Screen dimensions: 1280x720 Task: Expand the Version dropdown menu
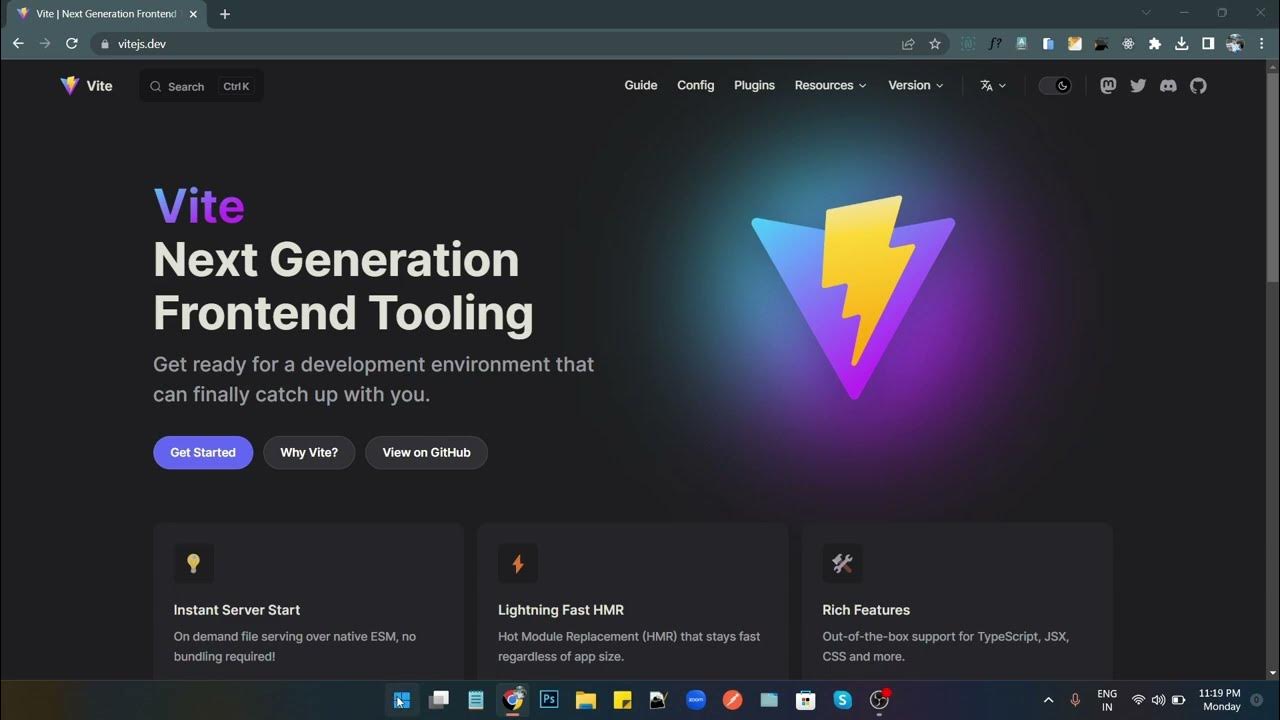[x=915, y=86]
